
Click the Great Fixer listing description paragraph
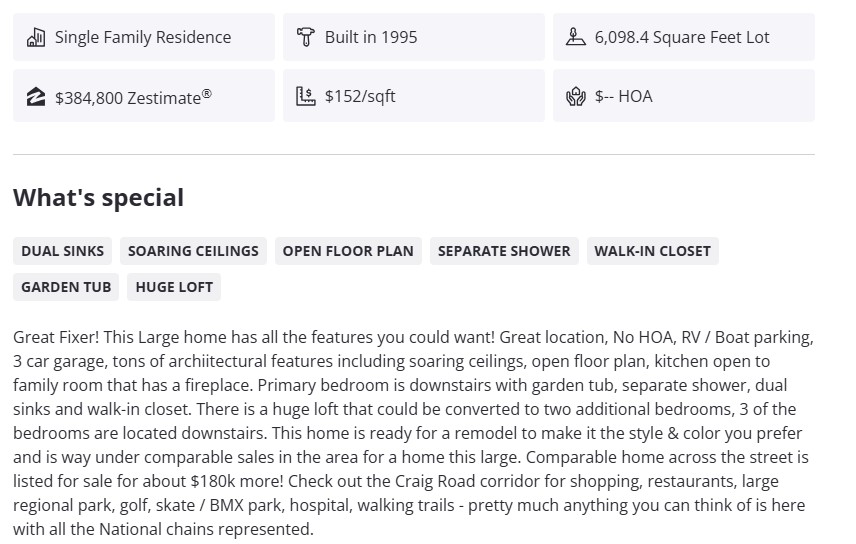(x=413, y=433)
